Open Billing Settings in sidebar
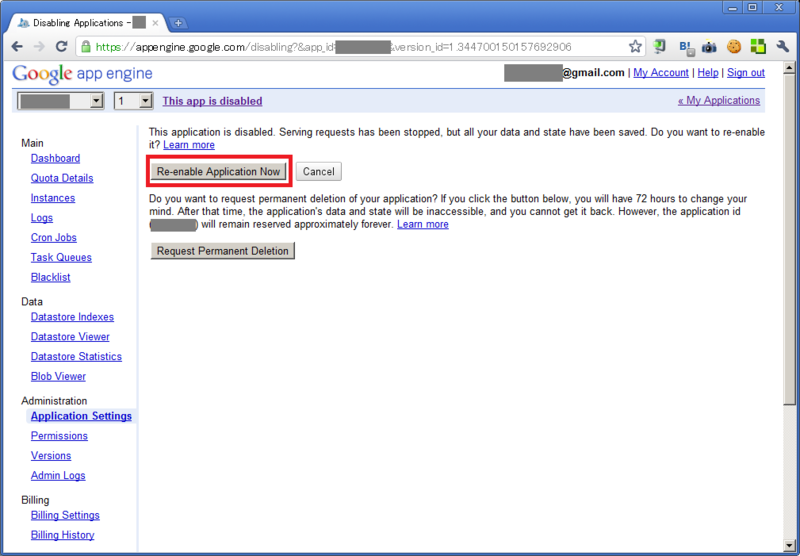The height and width of the screenshot is (556, 800). (x=65, y=515)
